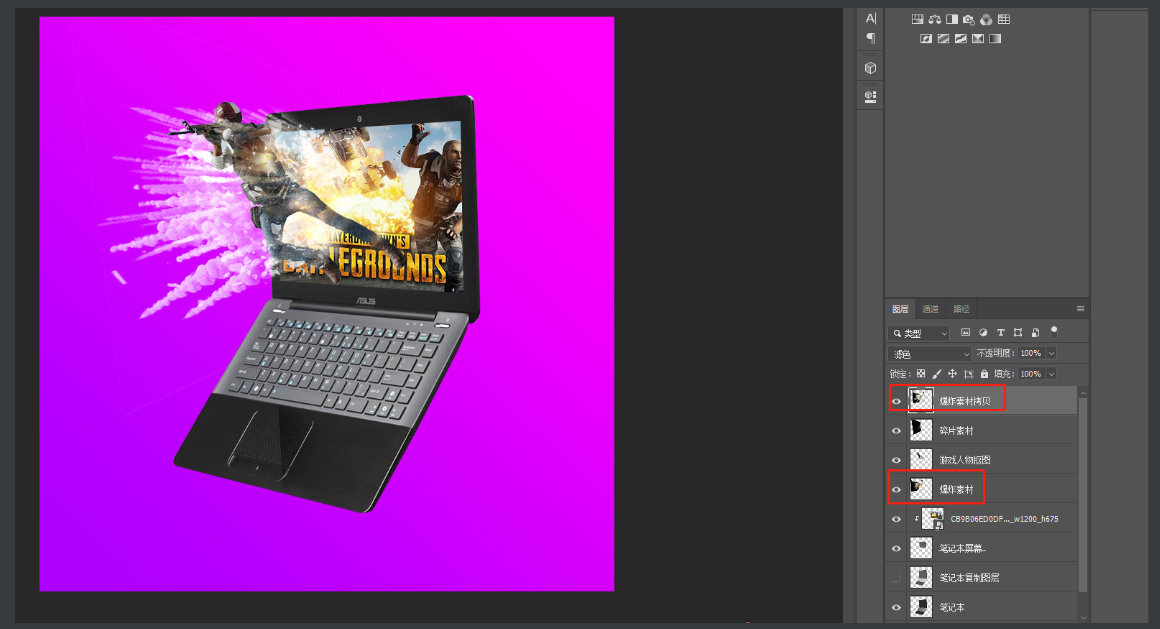The image size is (1160, 629).
Task: Filter layers by pixel layers icon
Action: point(965,333)
